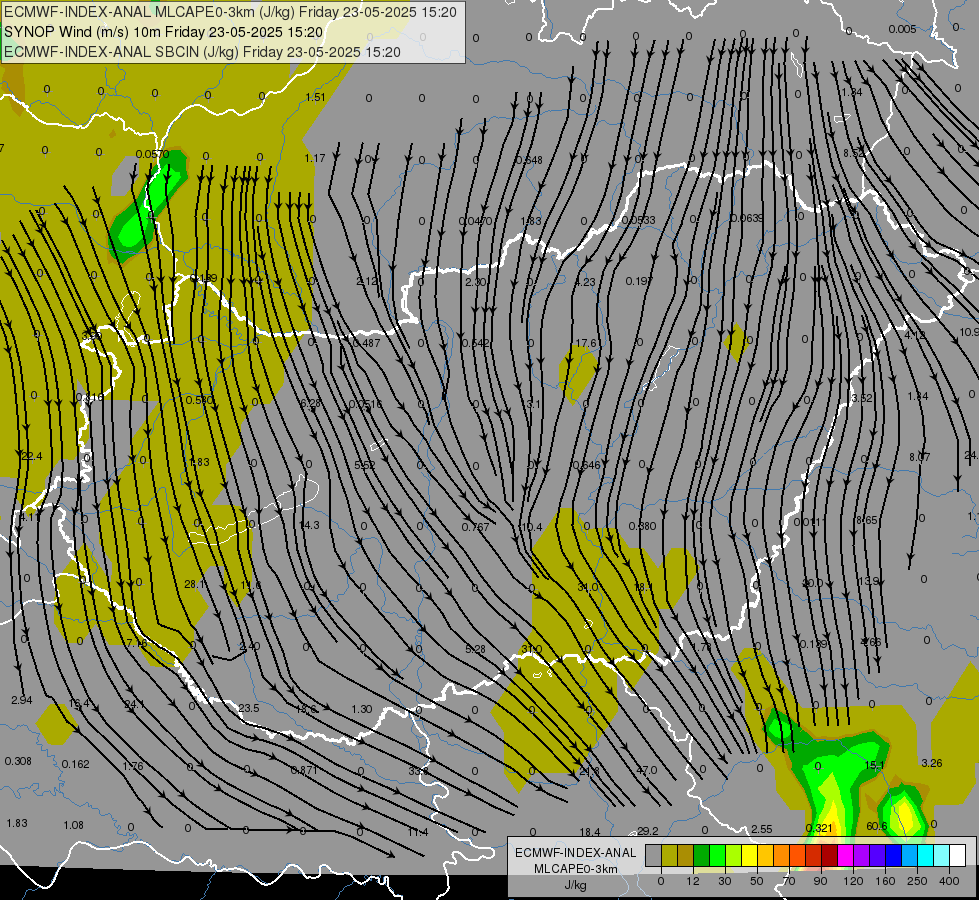Click the legend unit label J/kg
This screenshot has width=979, height=900.
click(x=575, y=885)
